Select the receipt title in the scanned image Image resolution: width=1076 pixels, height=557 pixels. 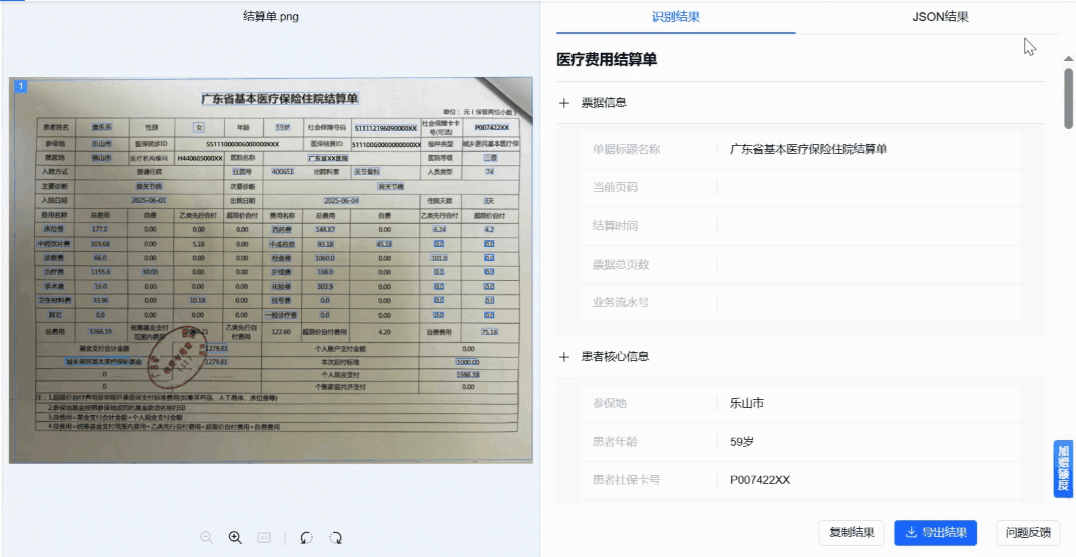(x=279, y=98)
